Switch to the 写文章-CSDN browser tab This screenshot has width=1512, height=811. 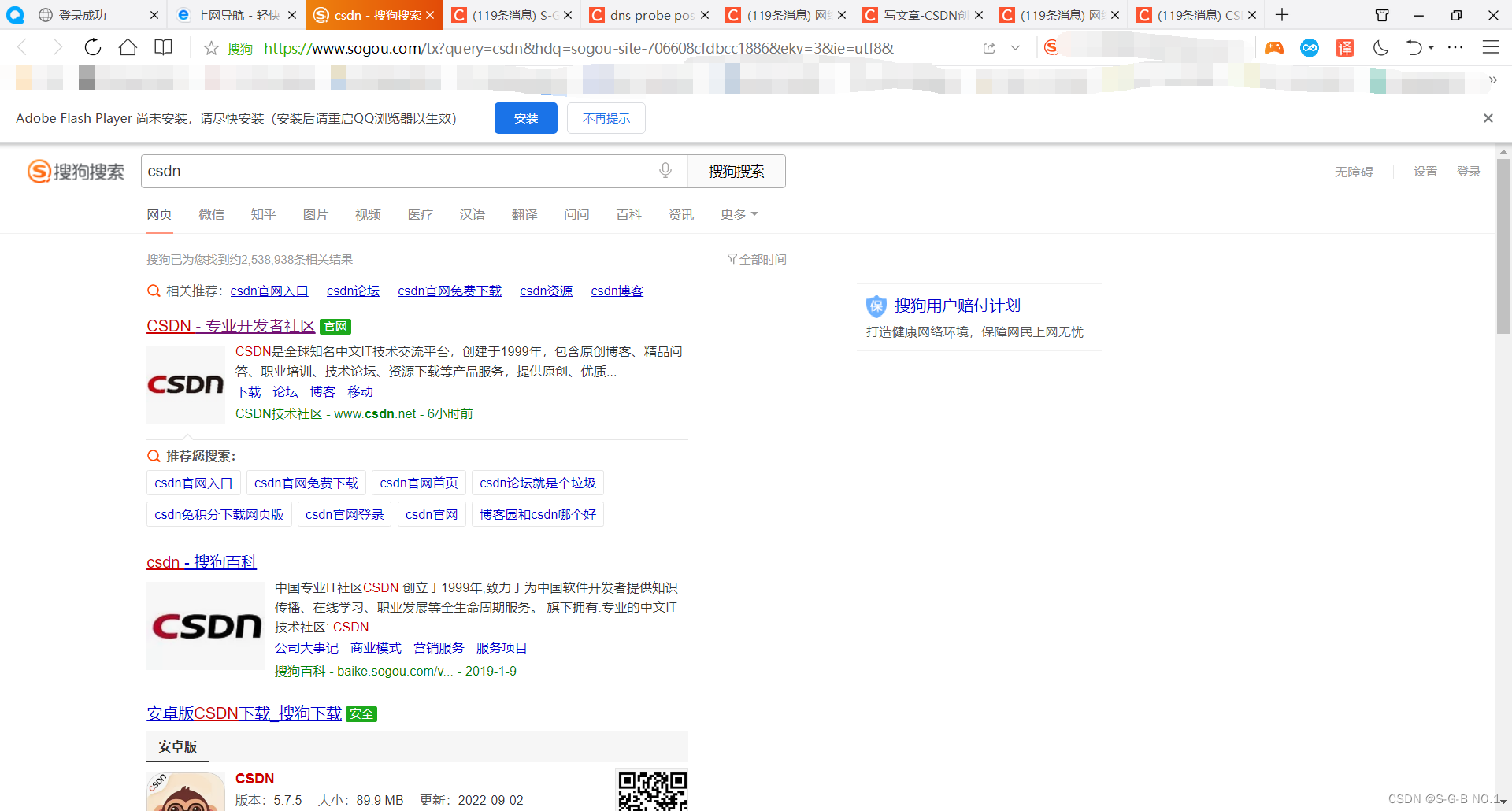click(x=924, y=15)
